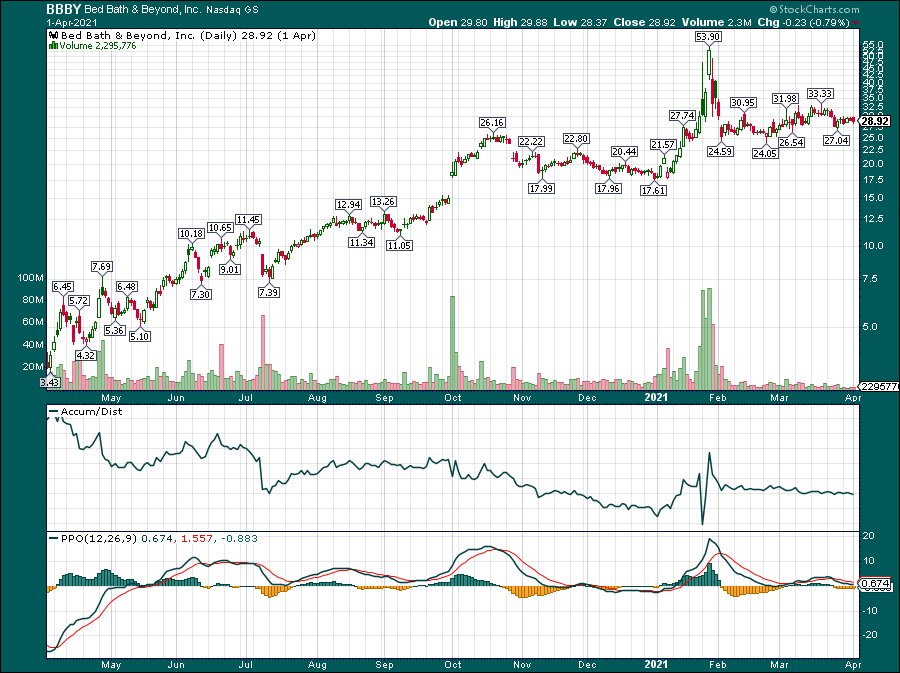Click the PPO(12,26,9) line legend marker
The image size is (900, 673).
pyautogui.click(x=54, y=539)
